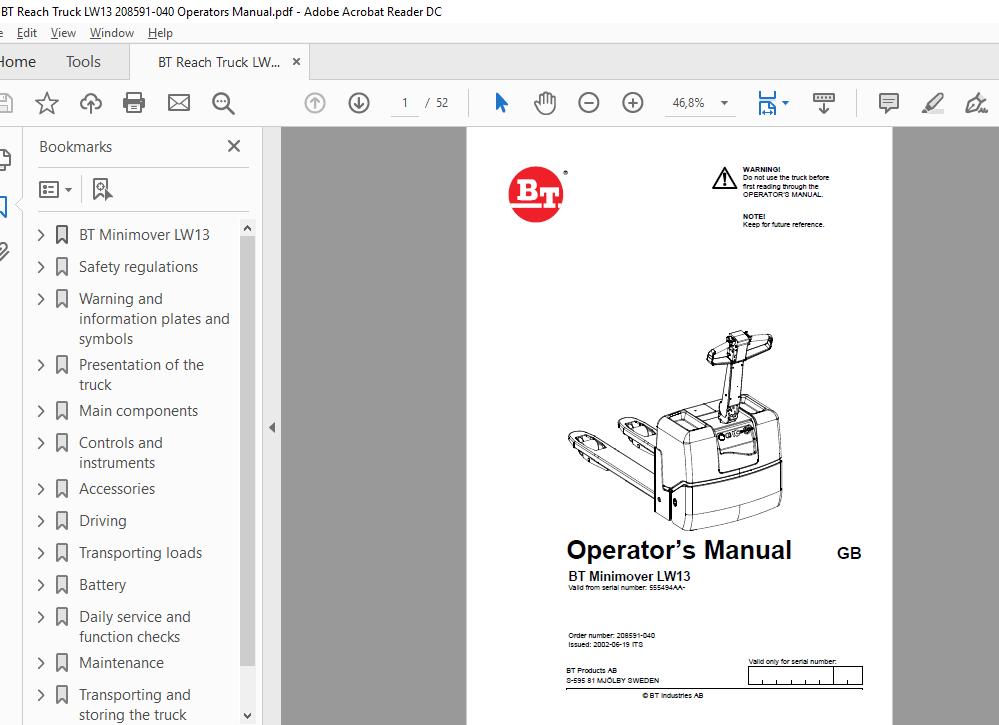This screenshot has width=999, height=725.
Task: Expand BT Minimover LW13 bookmark
Action: point(41,235)
